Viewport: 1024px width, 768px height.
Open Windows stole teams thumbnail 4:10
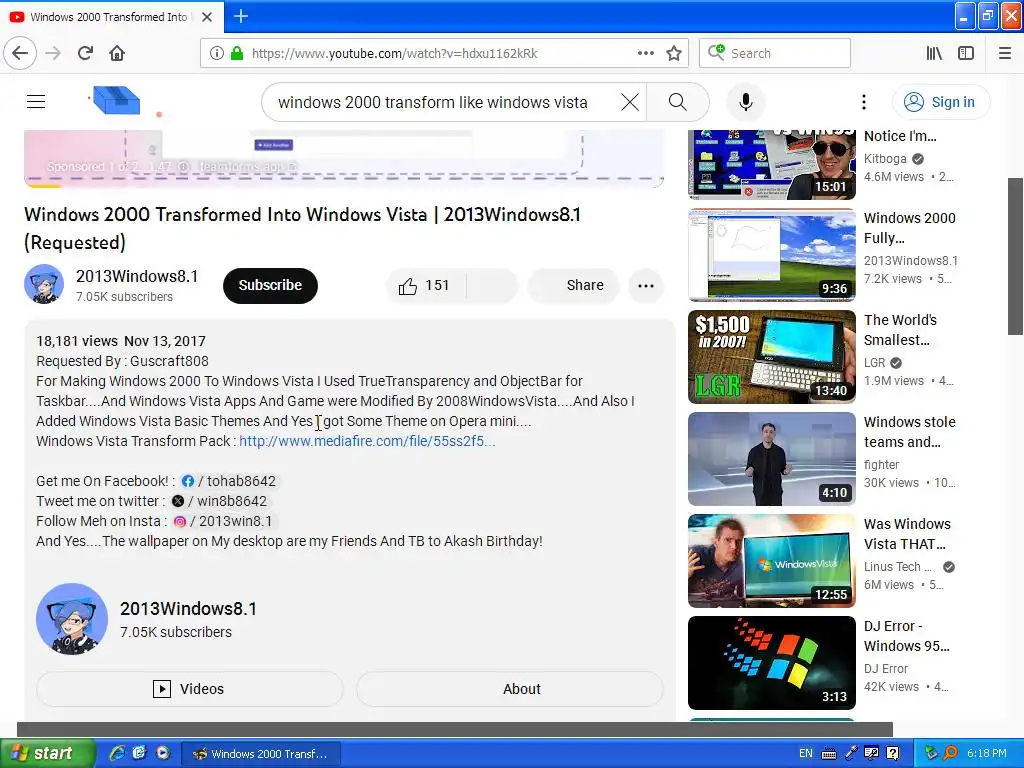(x=772, y=458)
